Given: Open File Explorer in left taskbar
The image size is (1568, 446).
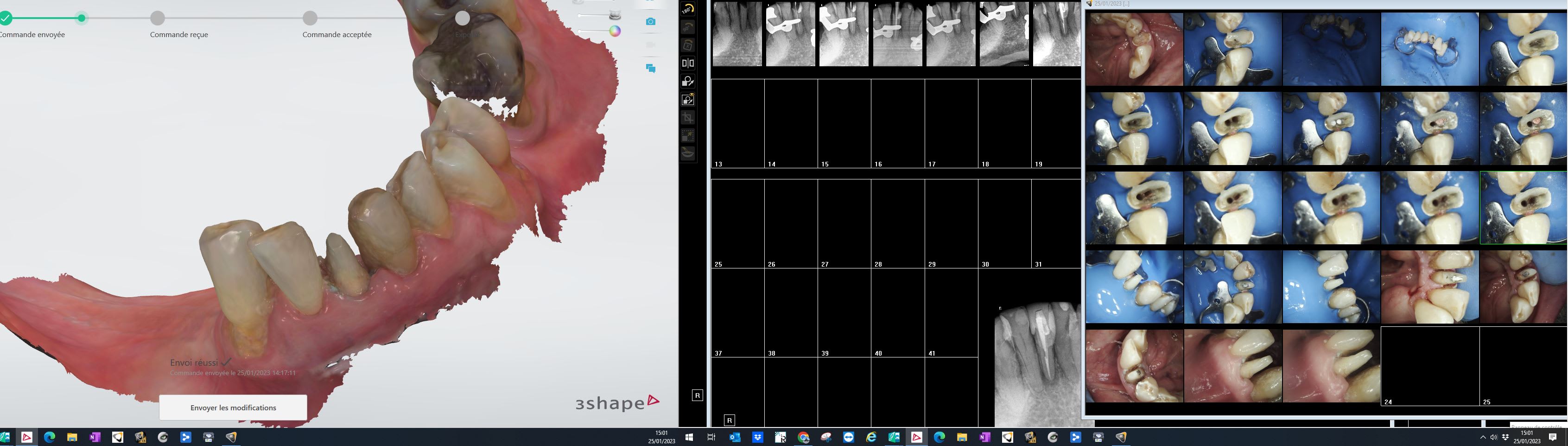Looking at the screenshot, I should [72, 437].
